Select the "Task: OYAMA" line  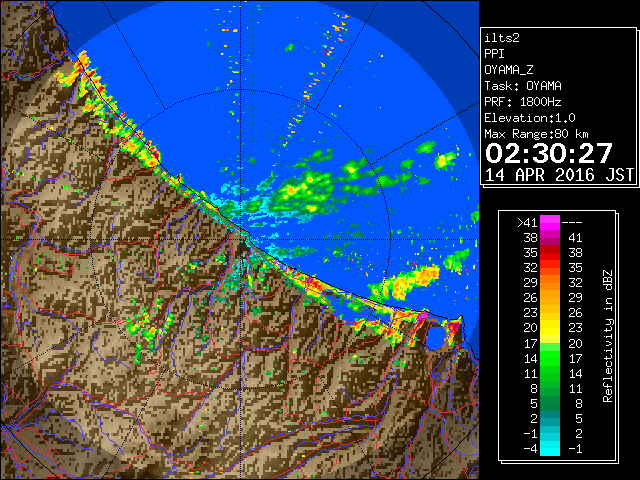click(523, 86)
